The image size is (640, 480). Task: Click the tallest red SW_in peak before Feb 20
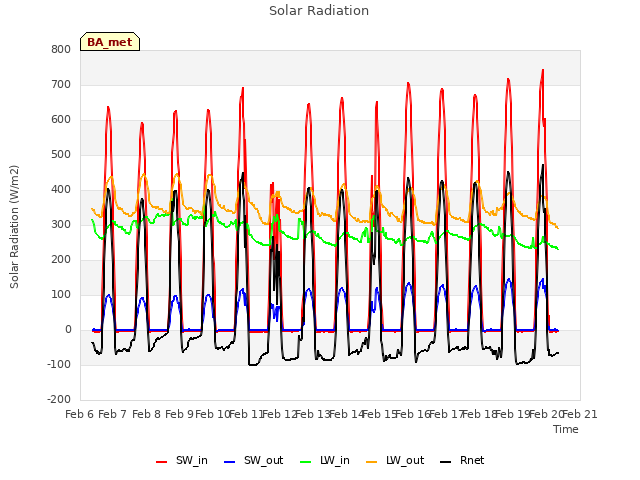click(x=543, y=70)
